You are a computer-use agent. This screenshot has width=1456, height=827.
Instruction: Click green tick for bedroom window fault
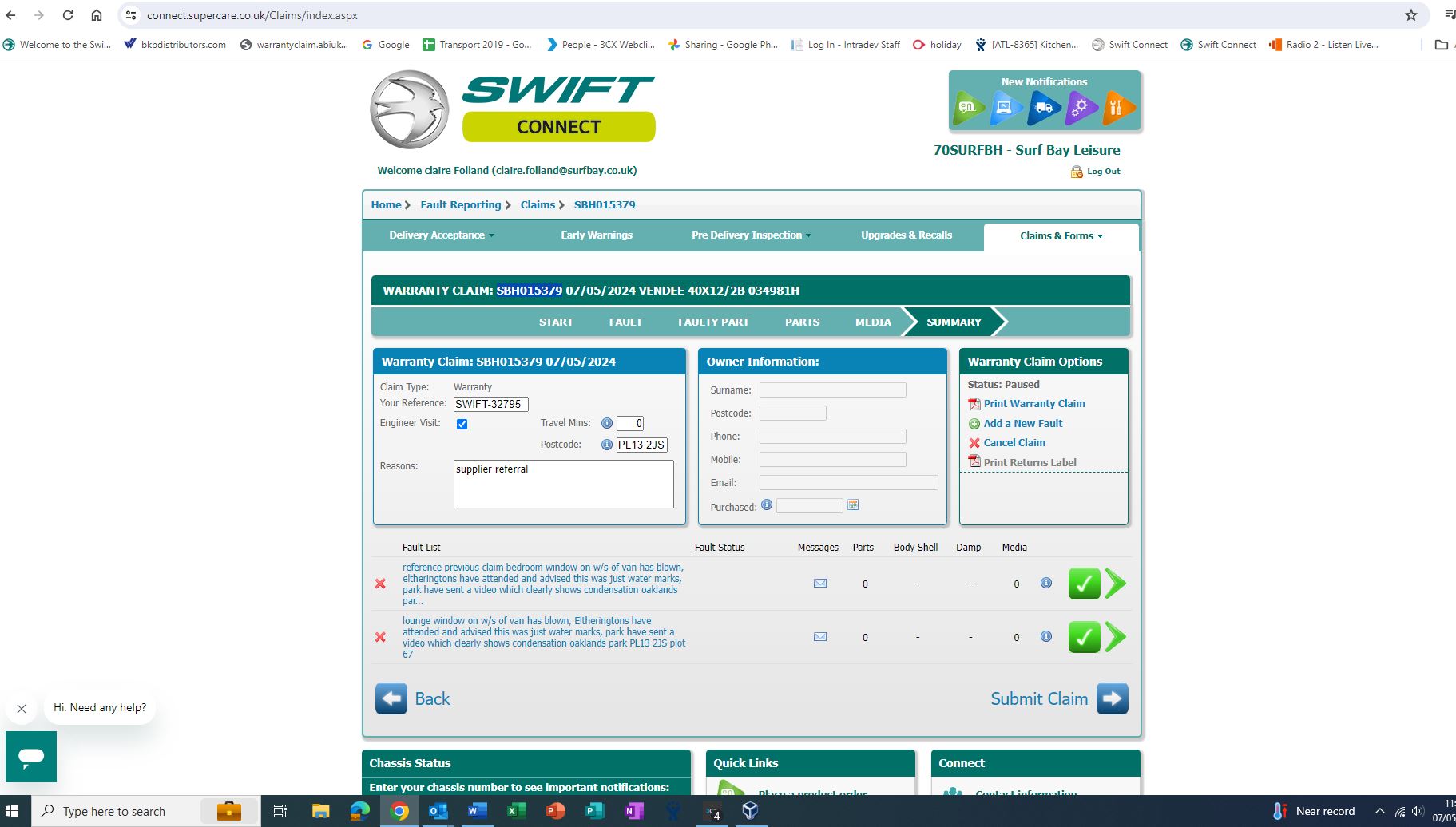(1084, 584)
